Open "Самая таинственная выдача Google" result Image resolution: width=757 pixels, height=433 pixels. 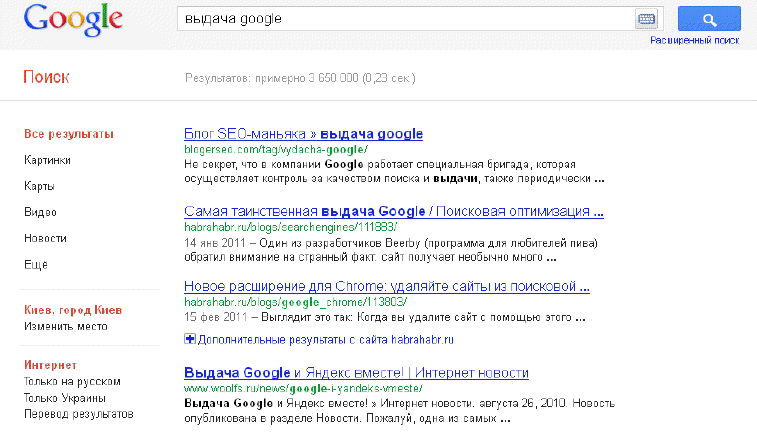tap(393, 211)
